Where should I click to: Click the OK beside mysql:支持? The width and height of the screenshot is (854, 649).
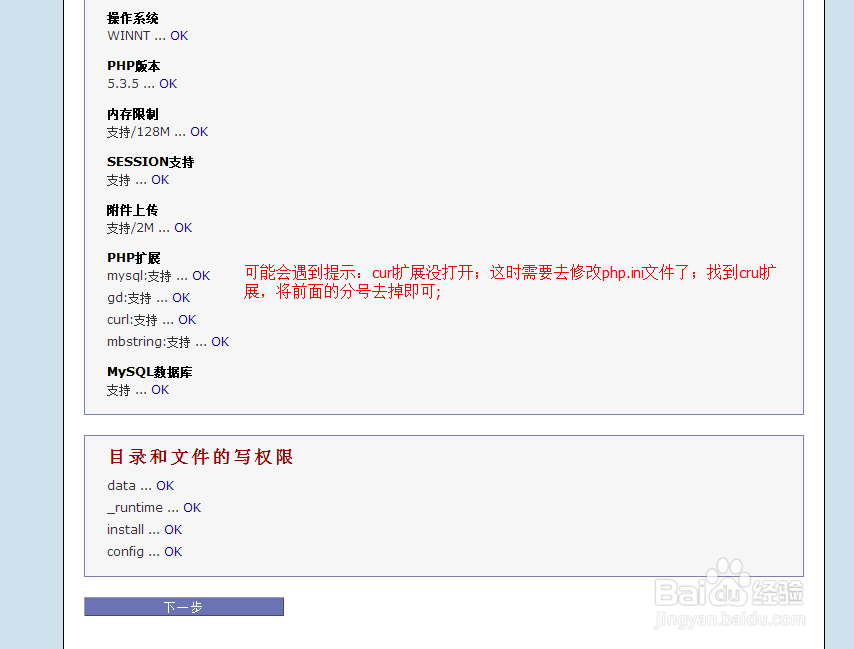coord(201,275)
